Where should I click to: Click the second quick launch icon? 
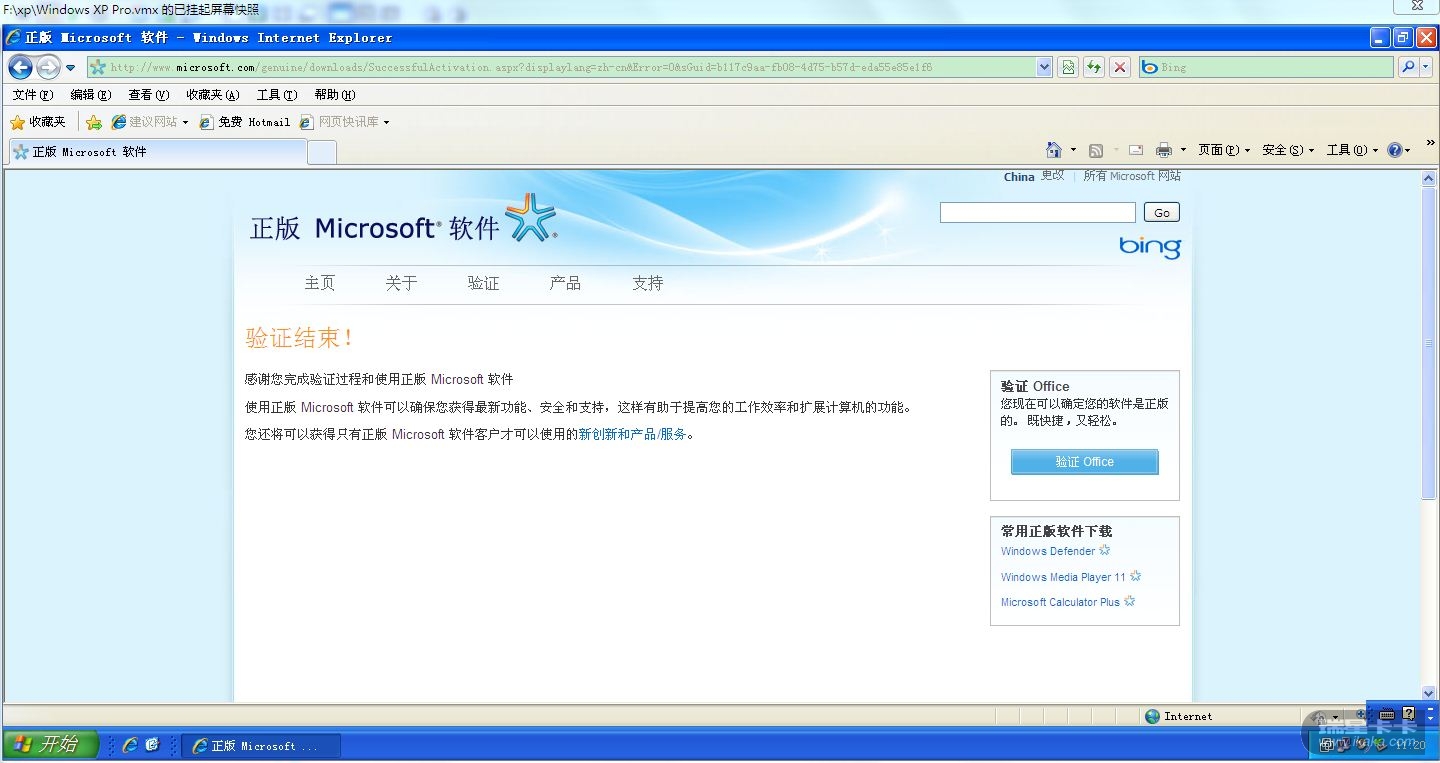click(x=152, y=745)
